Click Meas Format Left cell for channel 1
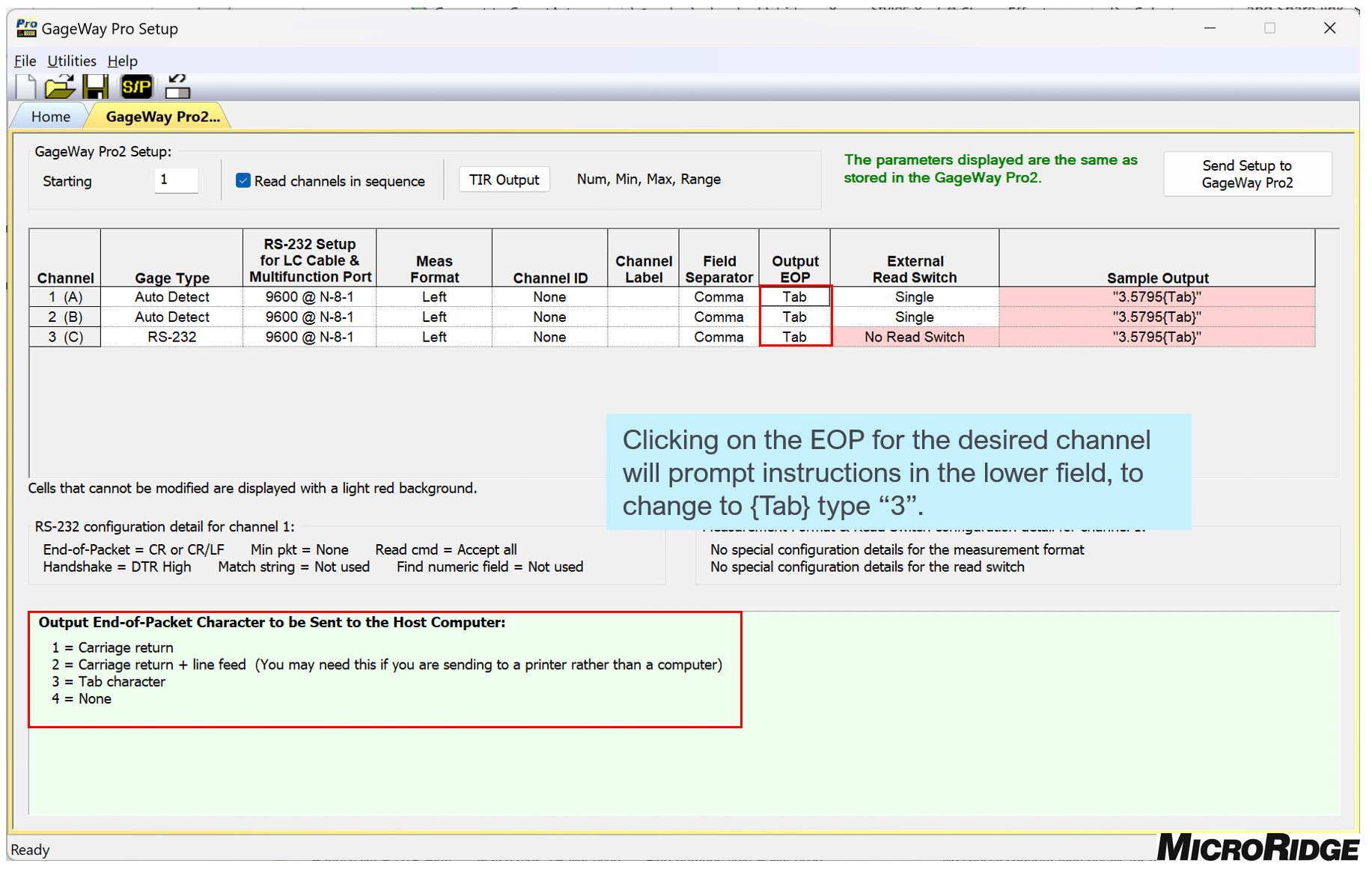This screenshot has width=1372, height=869. (x=434, y=296)
